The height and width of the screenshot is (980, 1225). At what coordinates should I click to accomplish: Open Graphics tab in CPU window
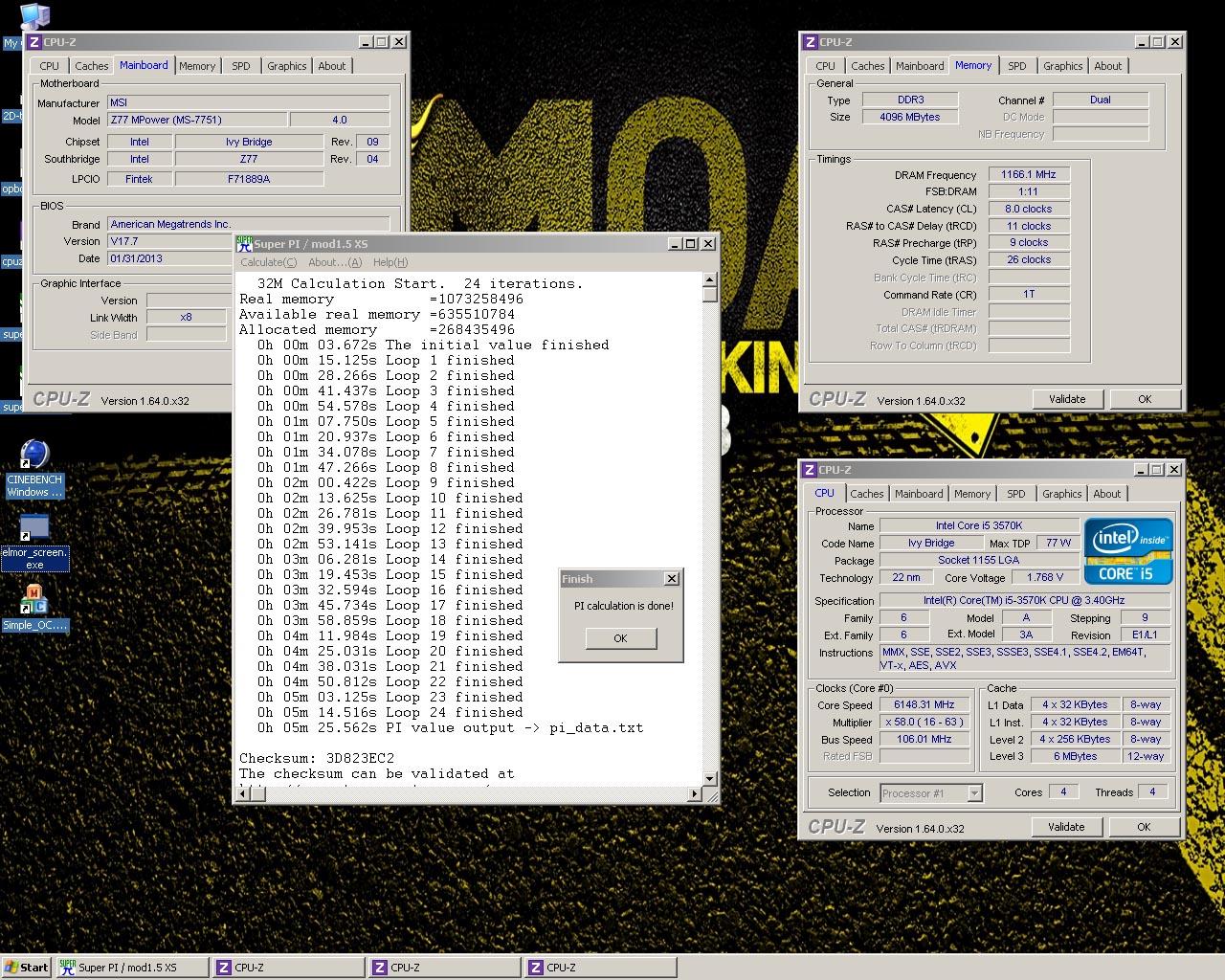pos(1062,494)
